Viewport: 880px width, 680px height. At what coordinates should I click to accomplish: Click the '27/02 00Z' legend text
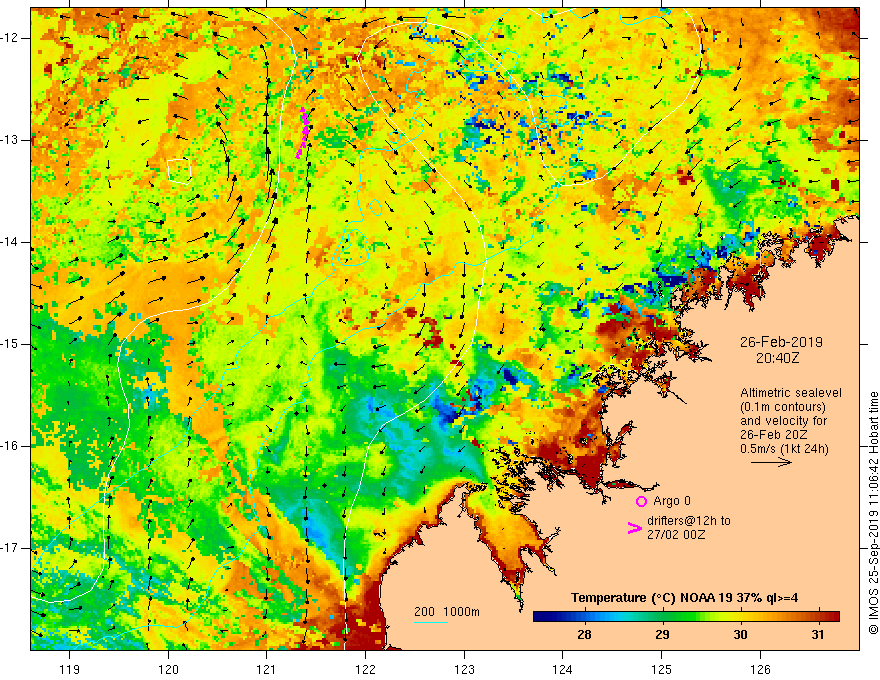[676, 535]
